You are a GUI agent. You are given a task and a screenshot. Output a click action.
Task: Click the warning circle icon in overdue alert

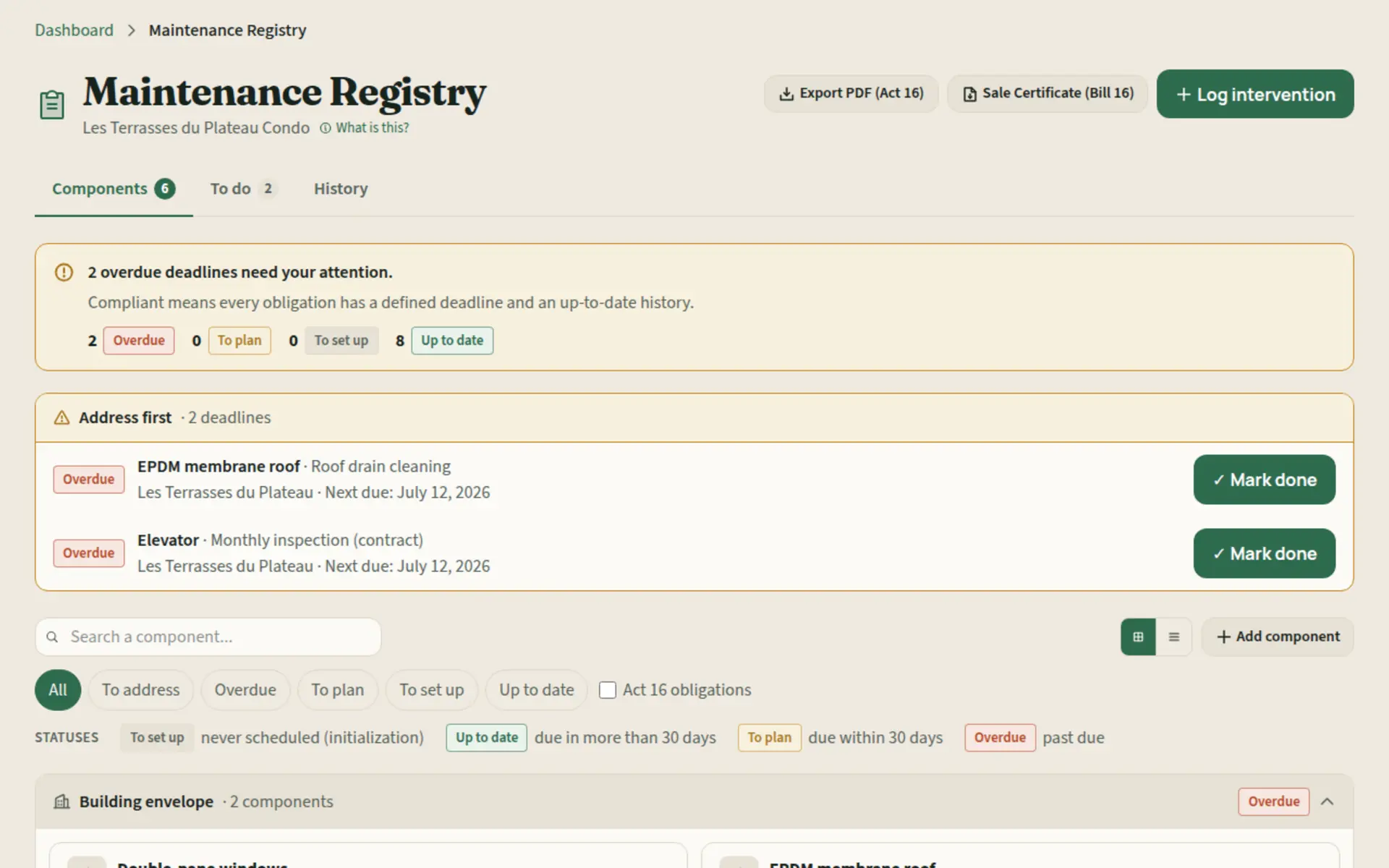(64, 273)
